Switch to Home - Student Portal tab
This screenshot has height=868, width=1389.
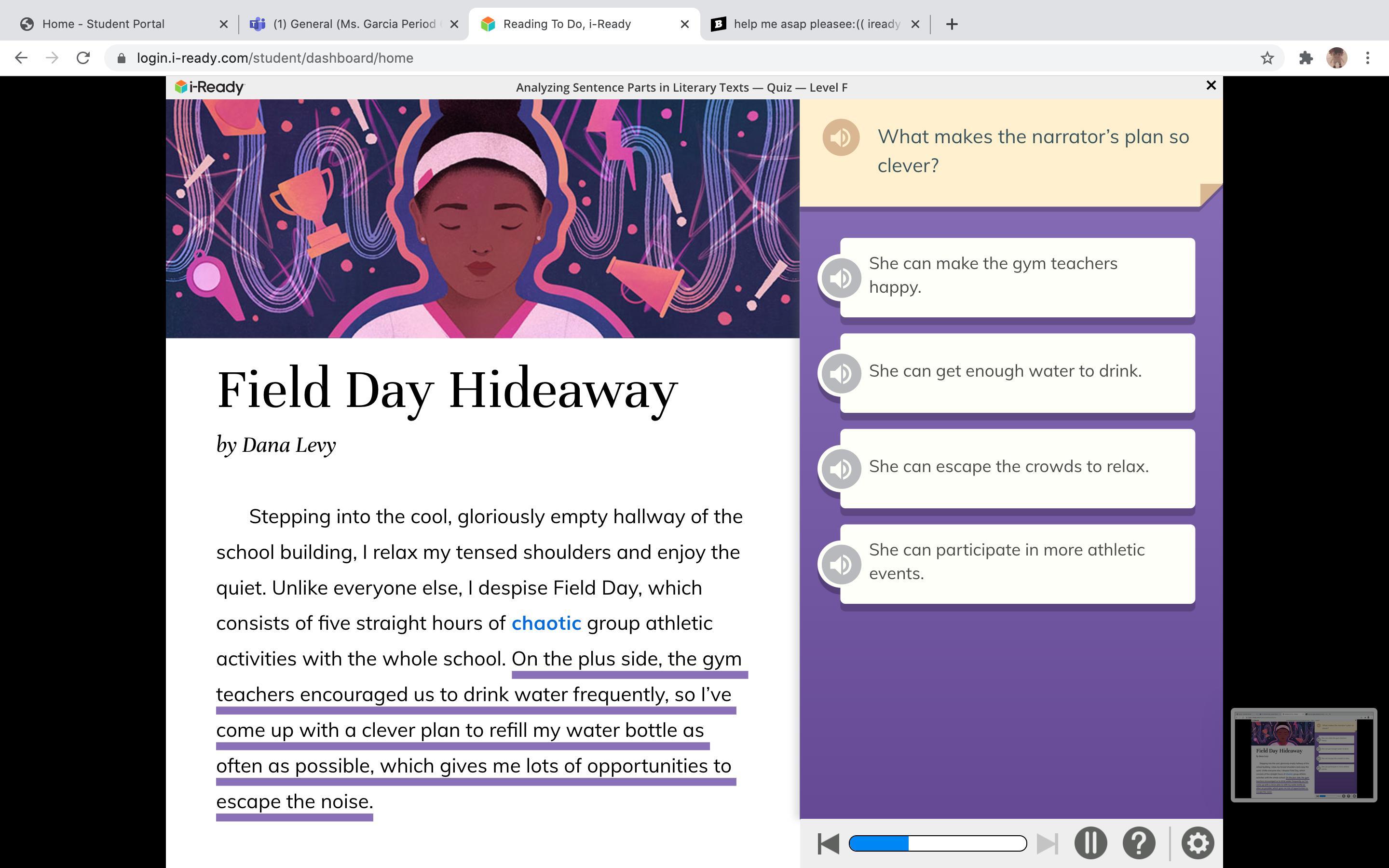tap(103, 24)
